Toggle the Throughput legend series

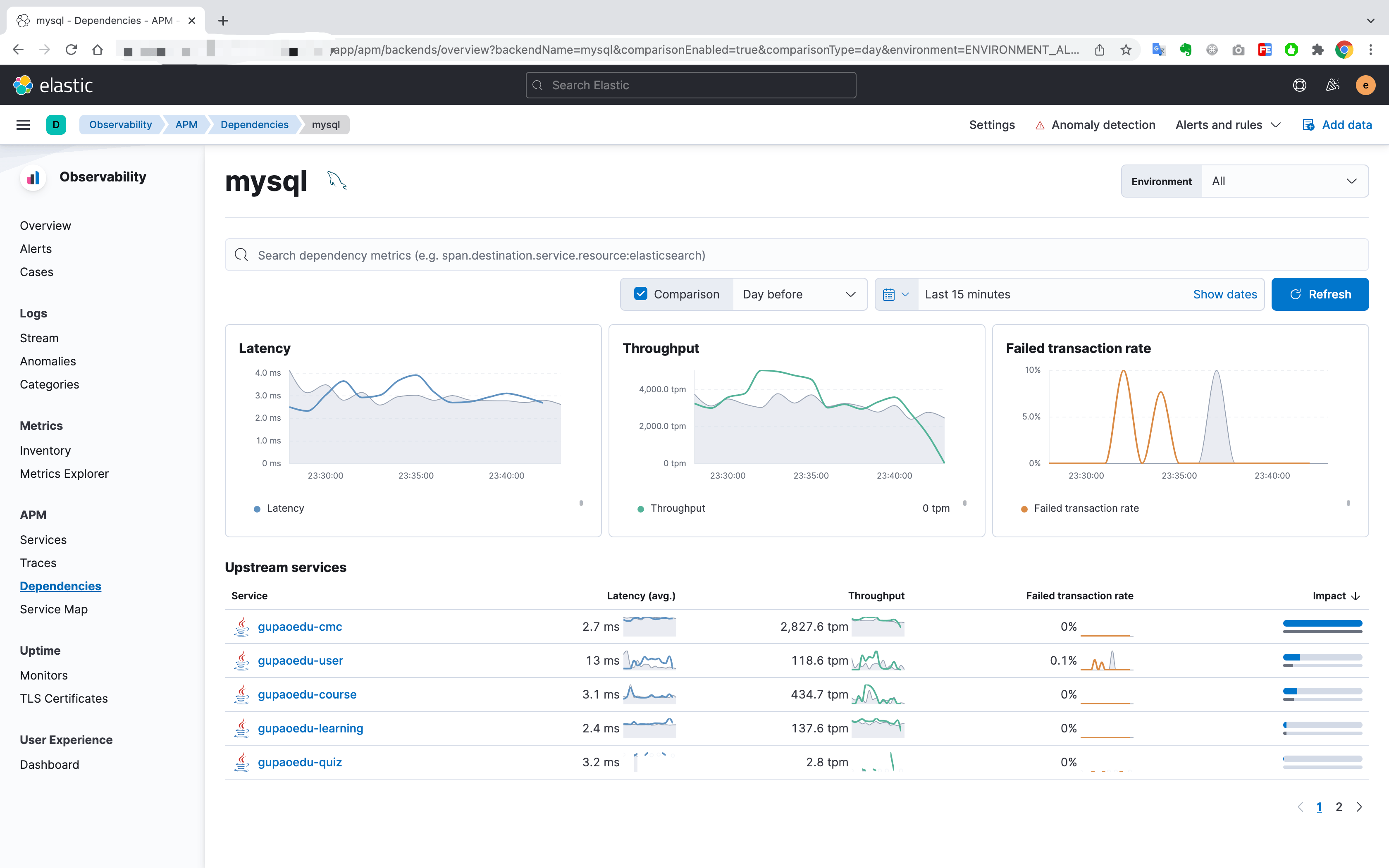coord(671,508)
